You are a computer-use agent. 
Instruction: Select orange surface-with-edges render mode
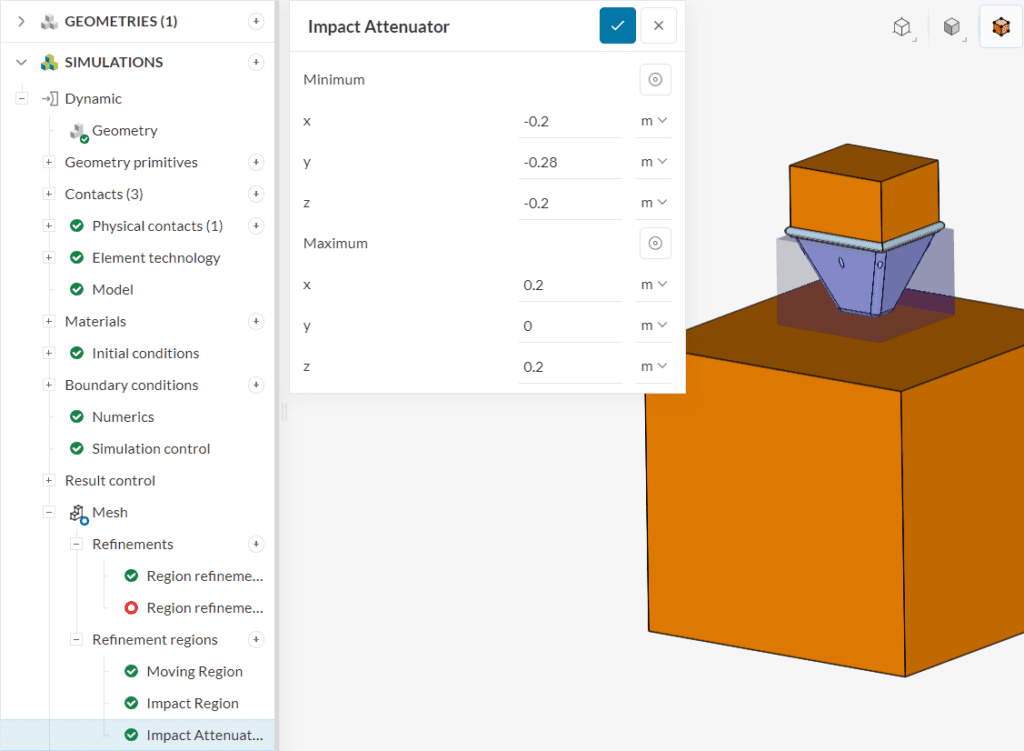pyautogui.click(x=1000, y=27)
